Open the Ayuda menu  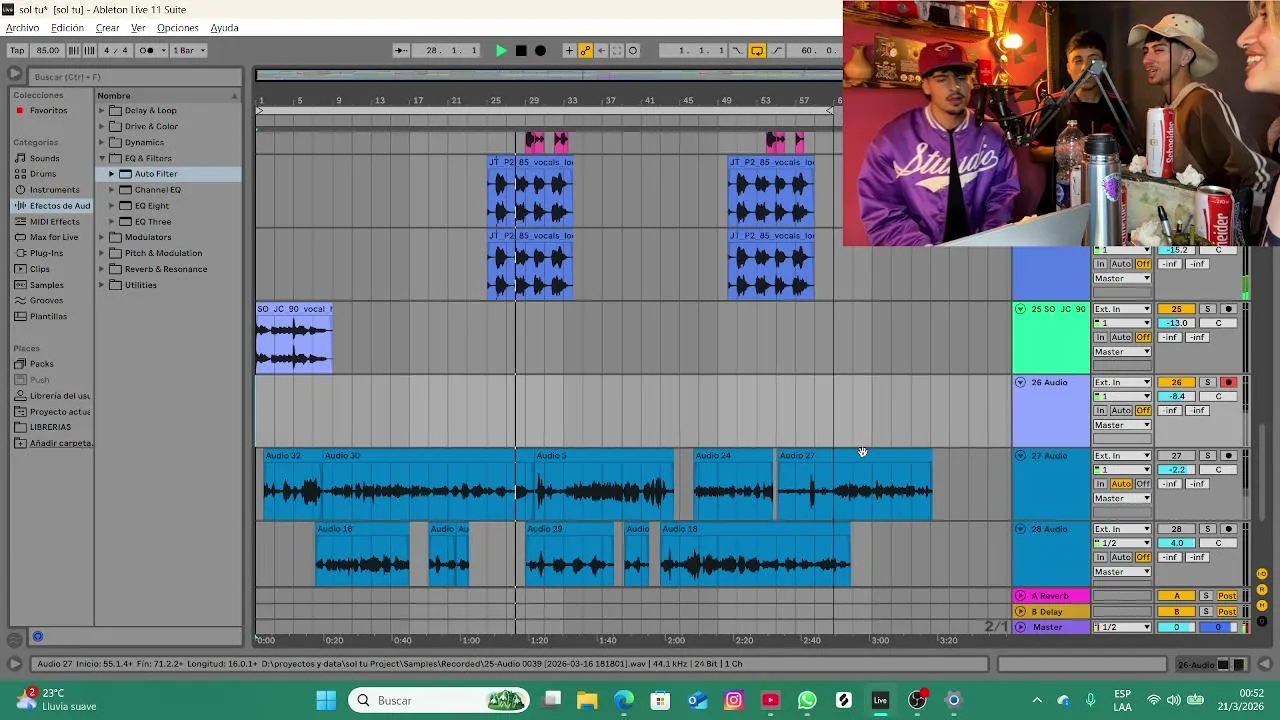point(224,28)
